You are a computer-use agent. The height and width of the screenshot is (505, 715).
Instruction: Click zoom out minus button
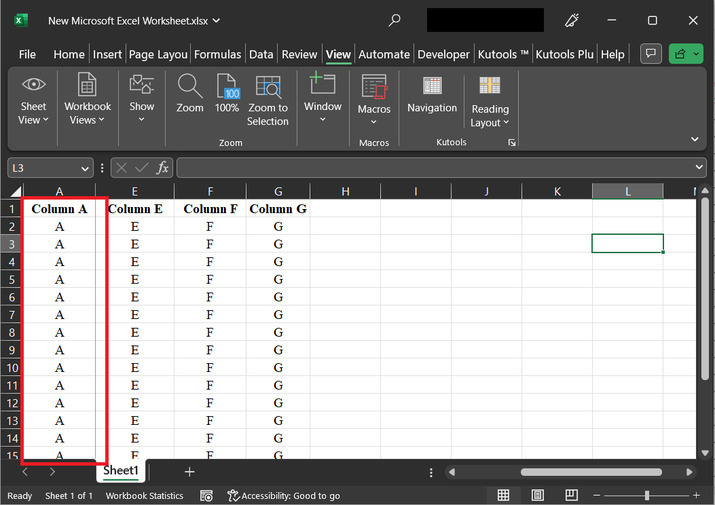(596, 495)
